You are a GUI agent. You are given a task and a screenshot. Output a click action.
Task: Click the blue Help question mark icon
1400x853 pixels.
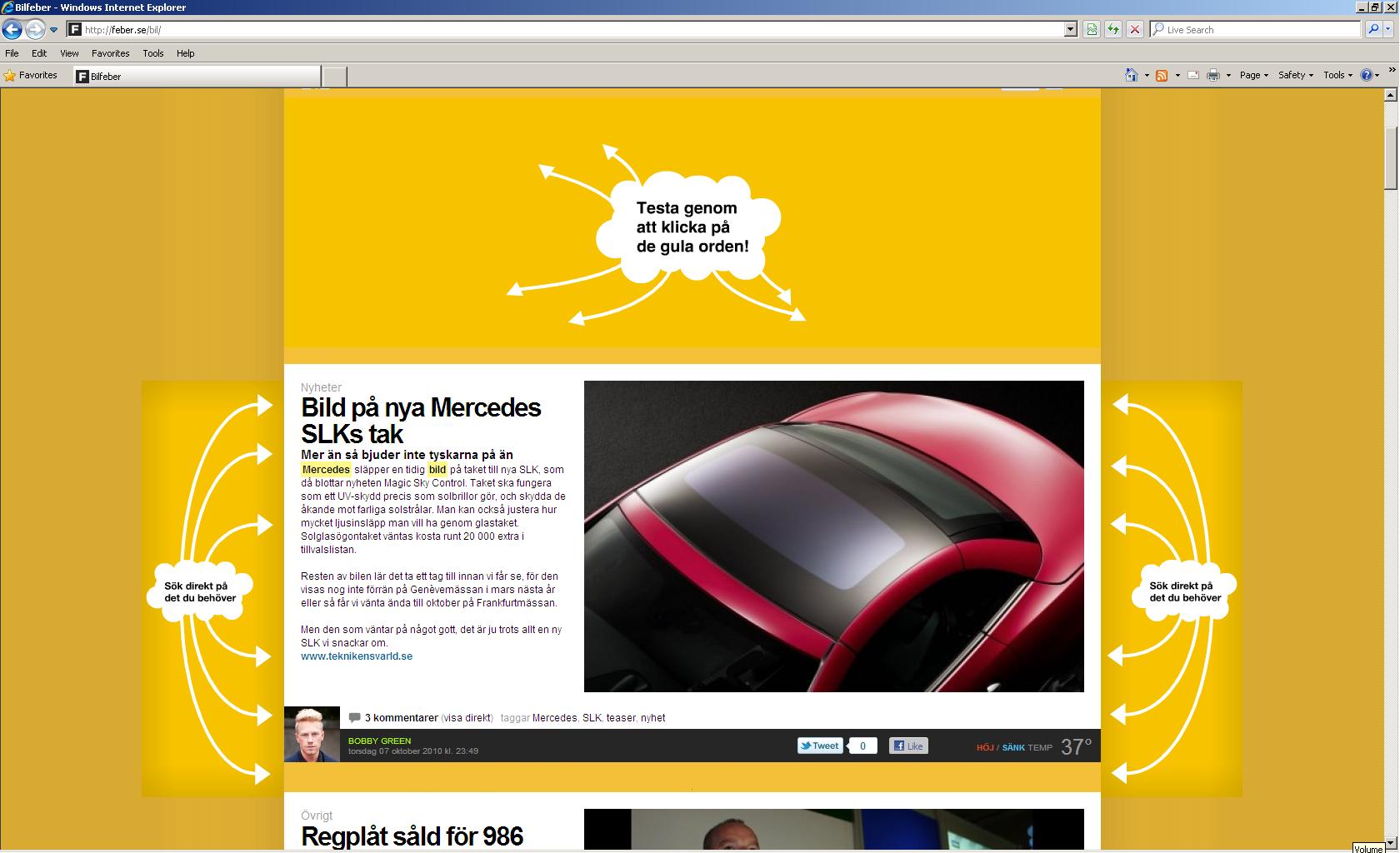pyautogui.click(x=1366, y=75)
